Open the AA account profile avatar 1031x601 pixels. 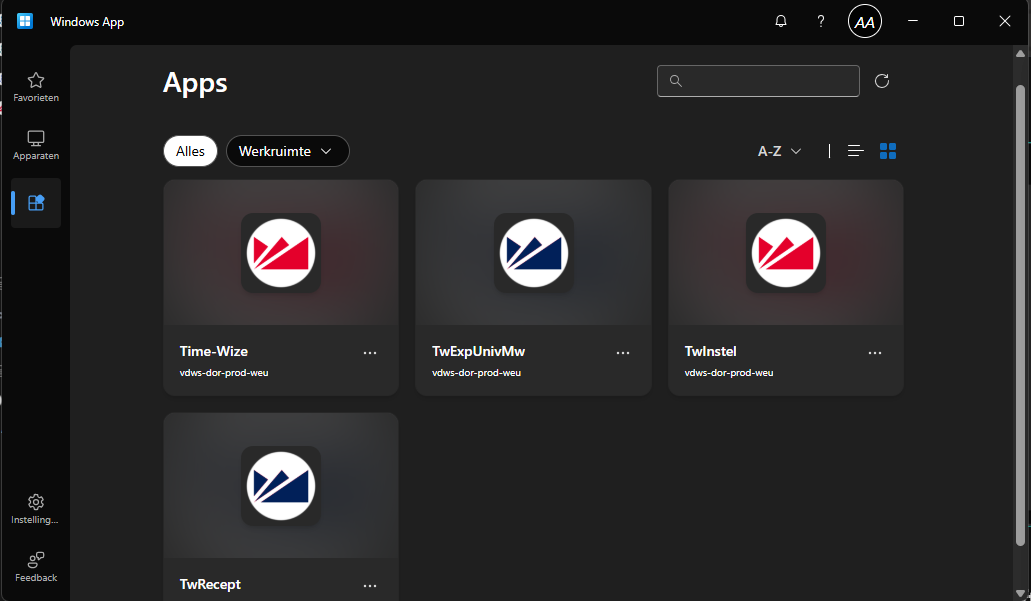[x=864, y=21]
